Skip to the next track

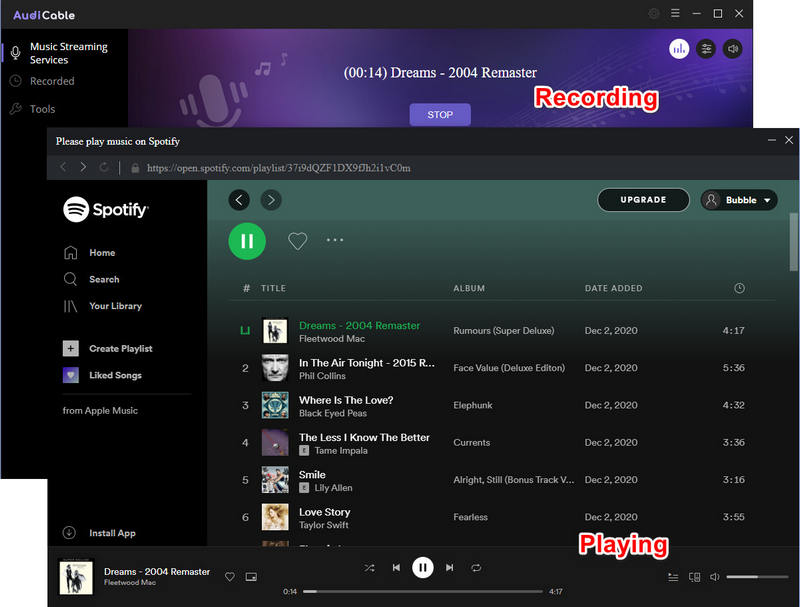(x=449, y=567)
